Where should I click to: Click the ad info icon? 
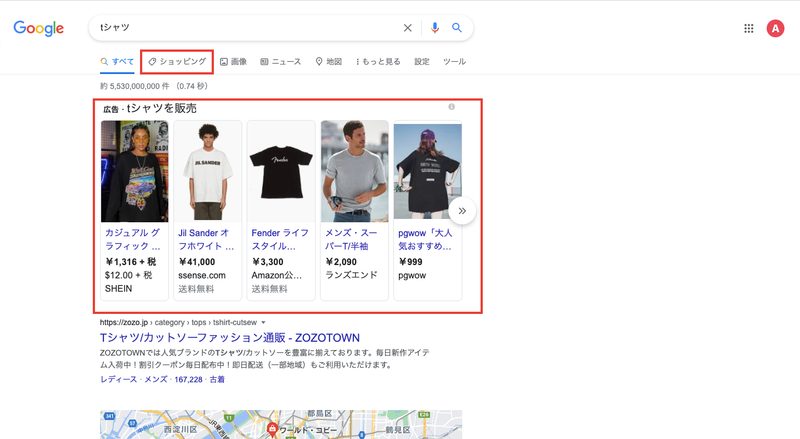click(x=452, y=107)
